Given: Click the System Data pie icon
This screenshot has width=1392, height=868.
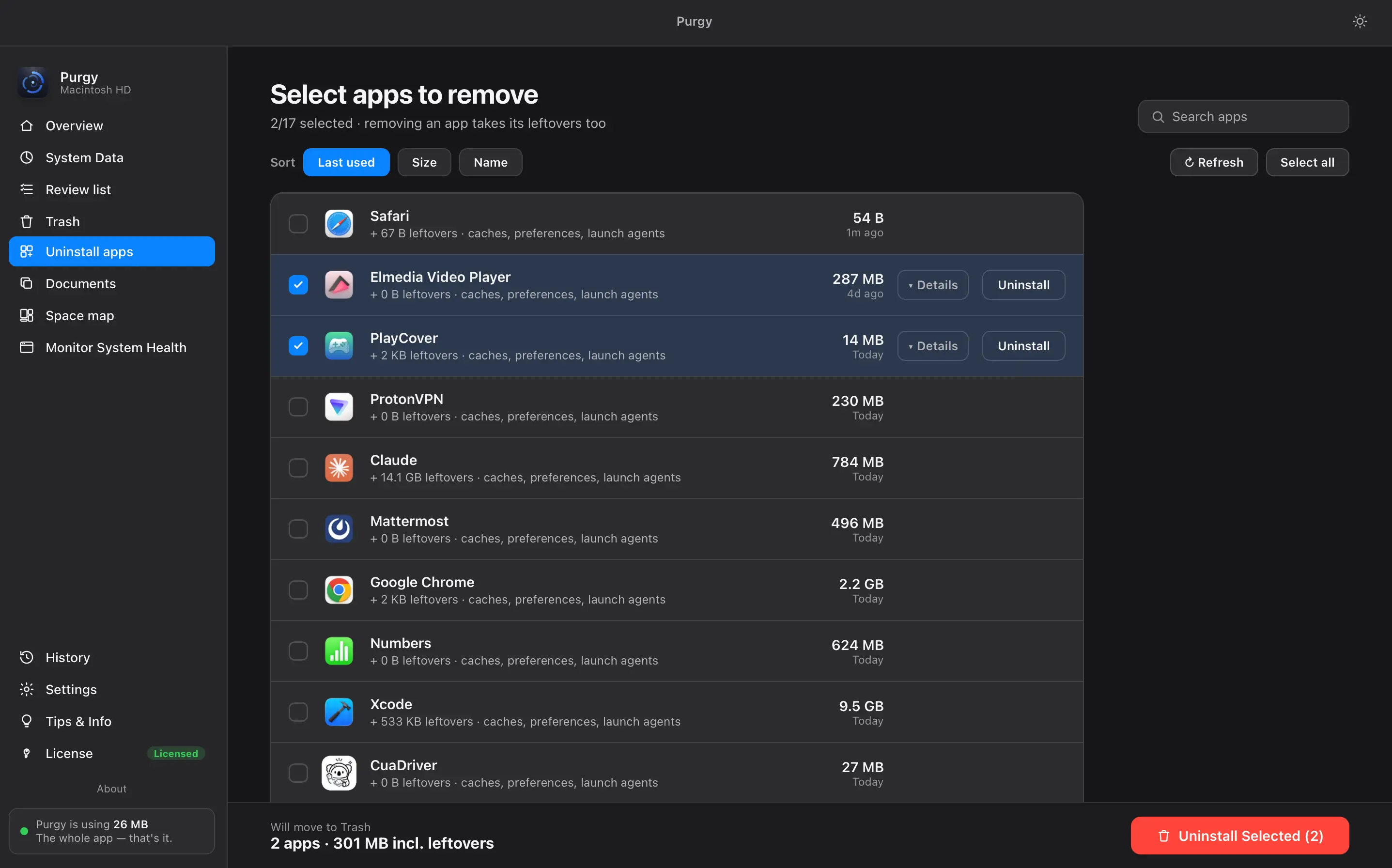Looking at the screenshot, I should [27, 157].
